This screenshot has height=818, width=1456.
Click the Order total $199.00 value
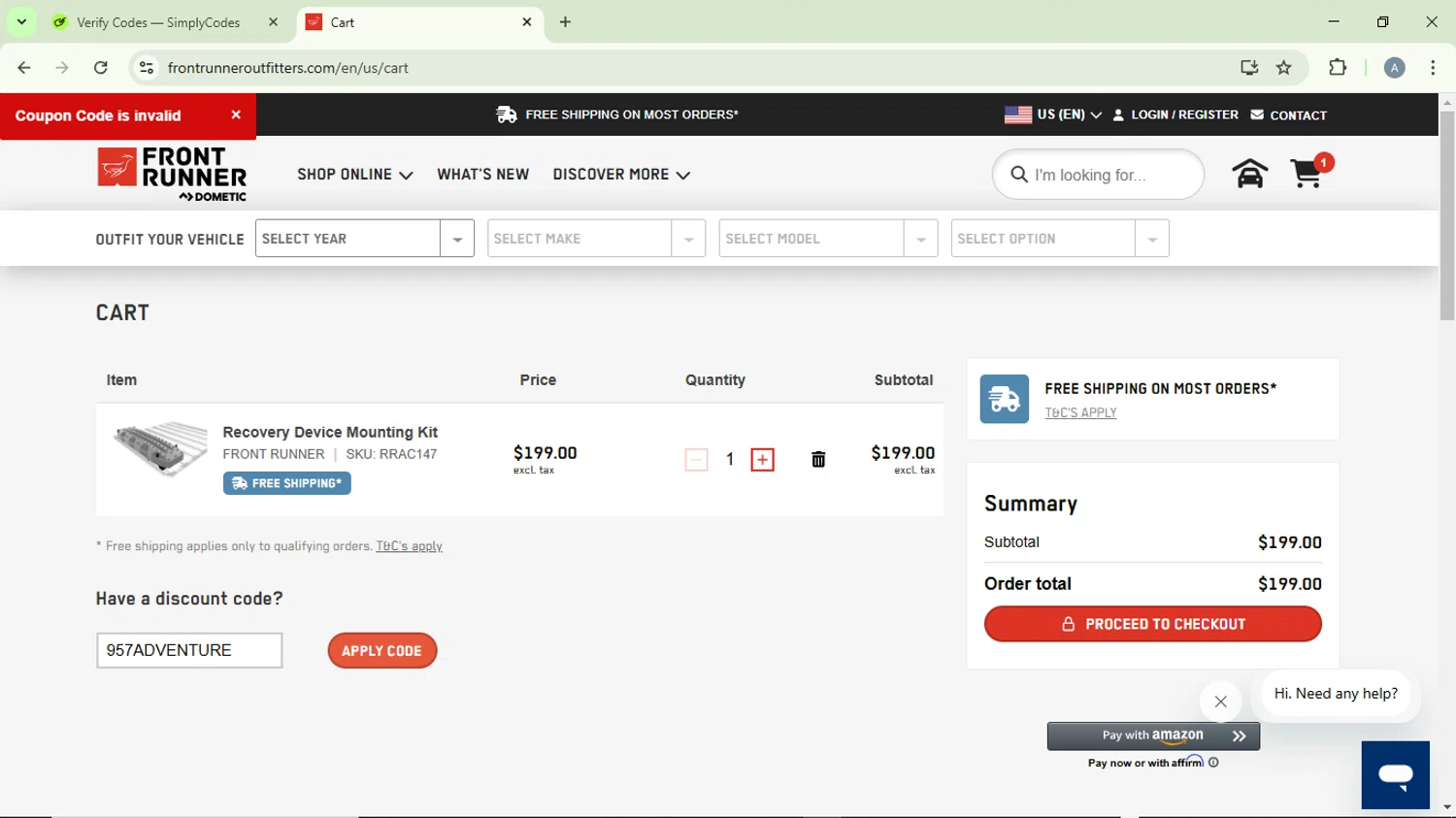(1289, 584)
